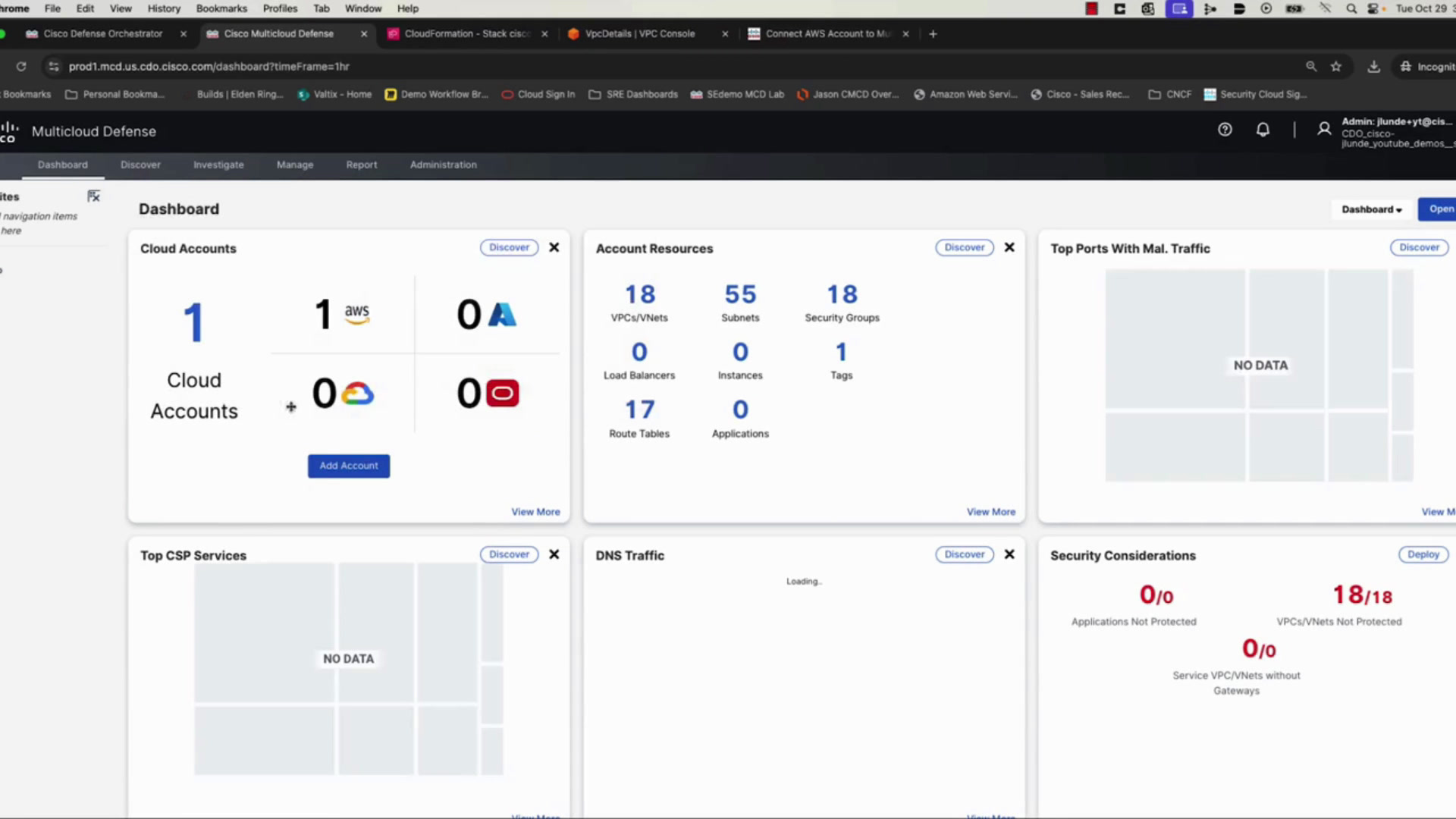Open the help question mark icon
Image resolution: width=1456 pixels, height=819 pixels.
click(1225, 130)
